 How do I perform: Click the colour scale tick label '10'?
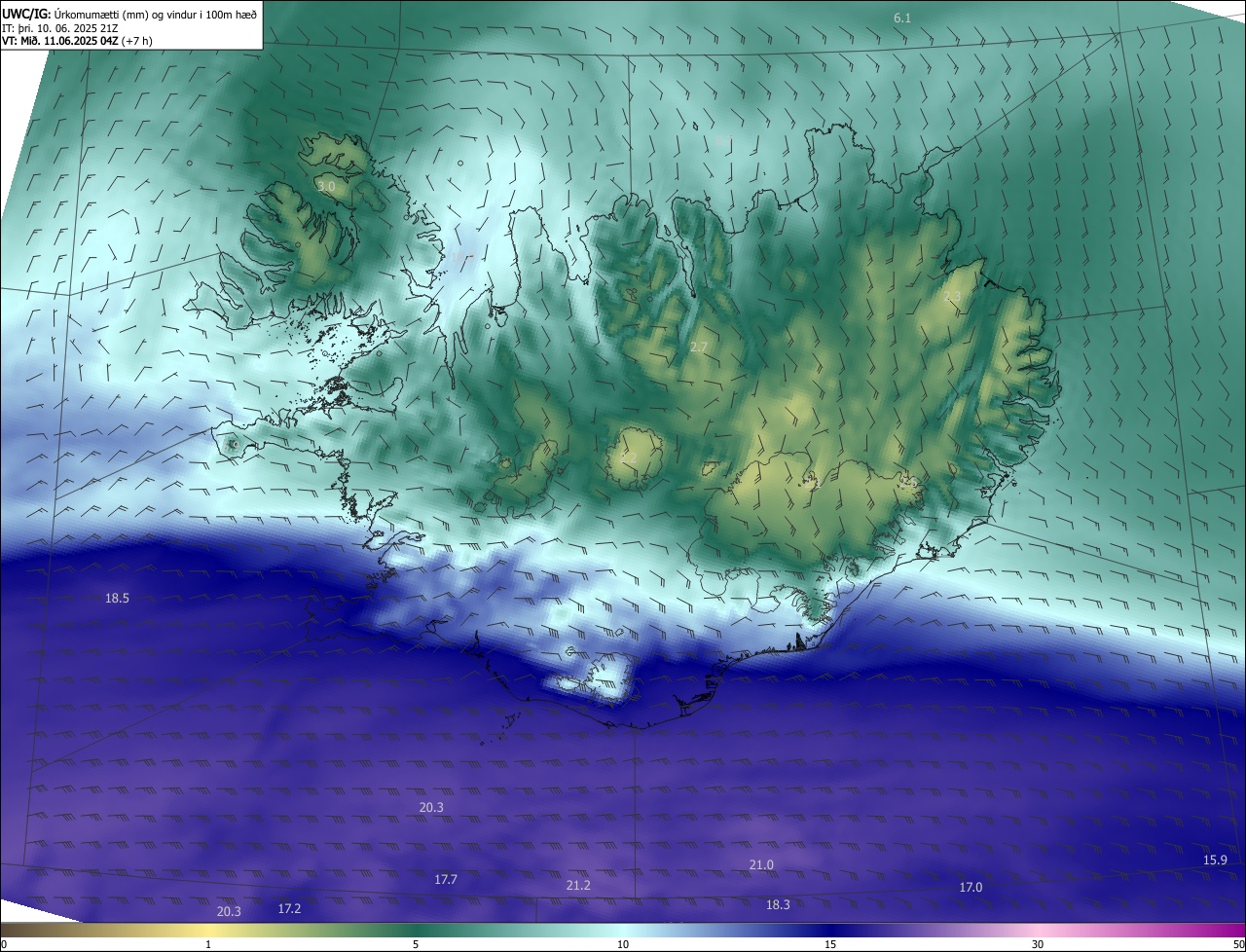click(x=623, y=944)
